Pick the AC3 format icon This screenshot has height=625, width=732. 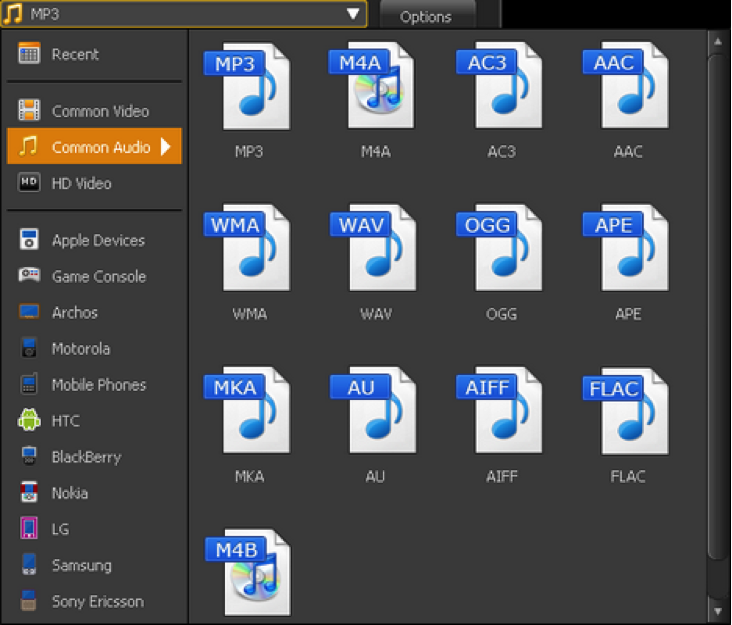click(x=500, y=87)
